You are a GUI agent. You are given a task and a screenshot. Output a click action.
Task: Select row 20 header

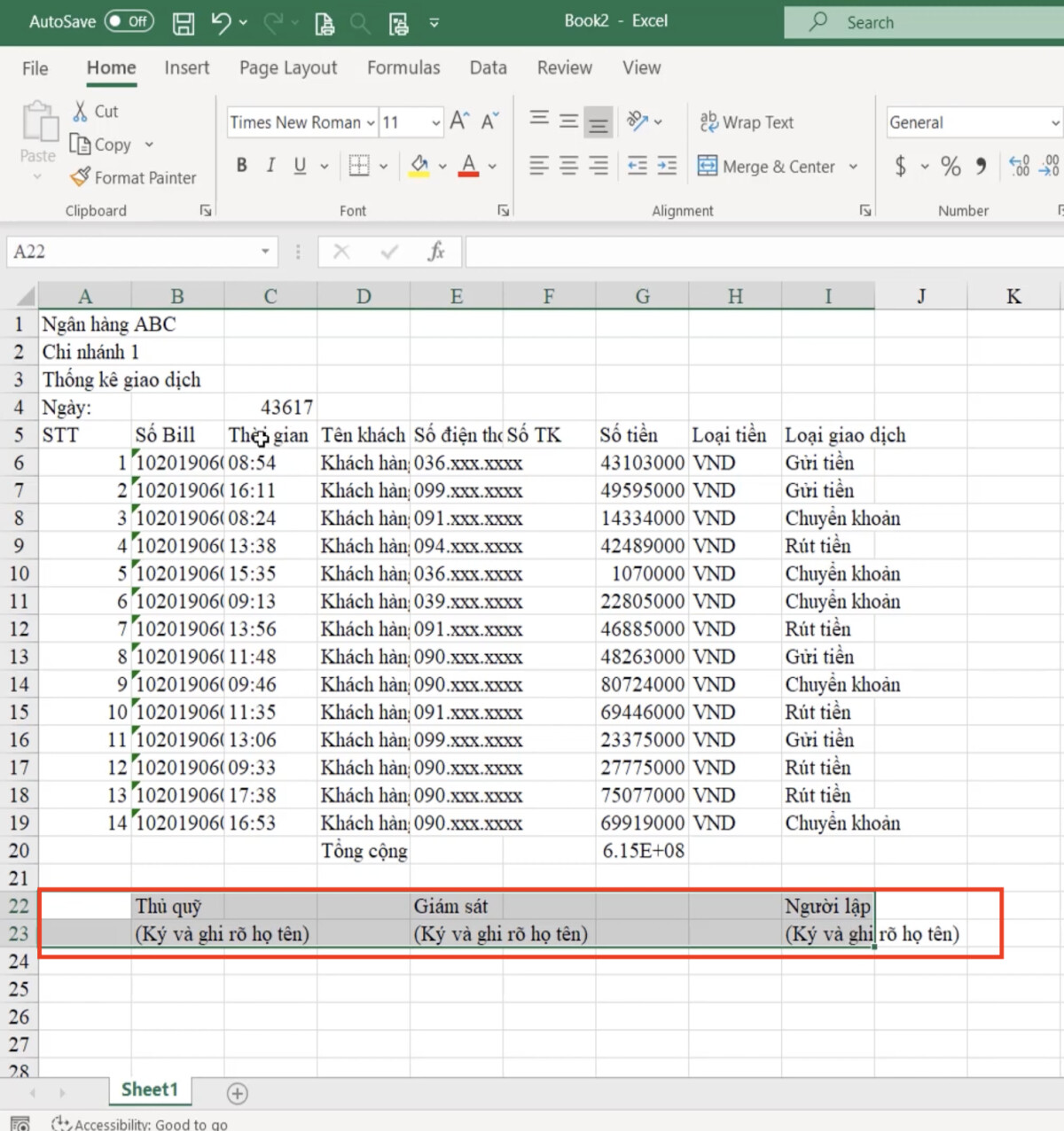[x=19, y=851]
